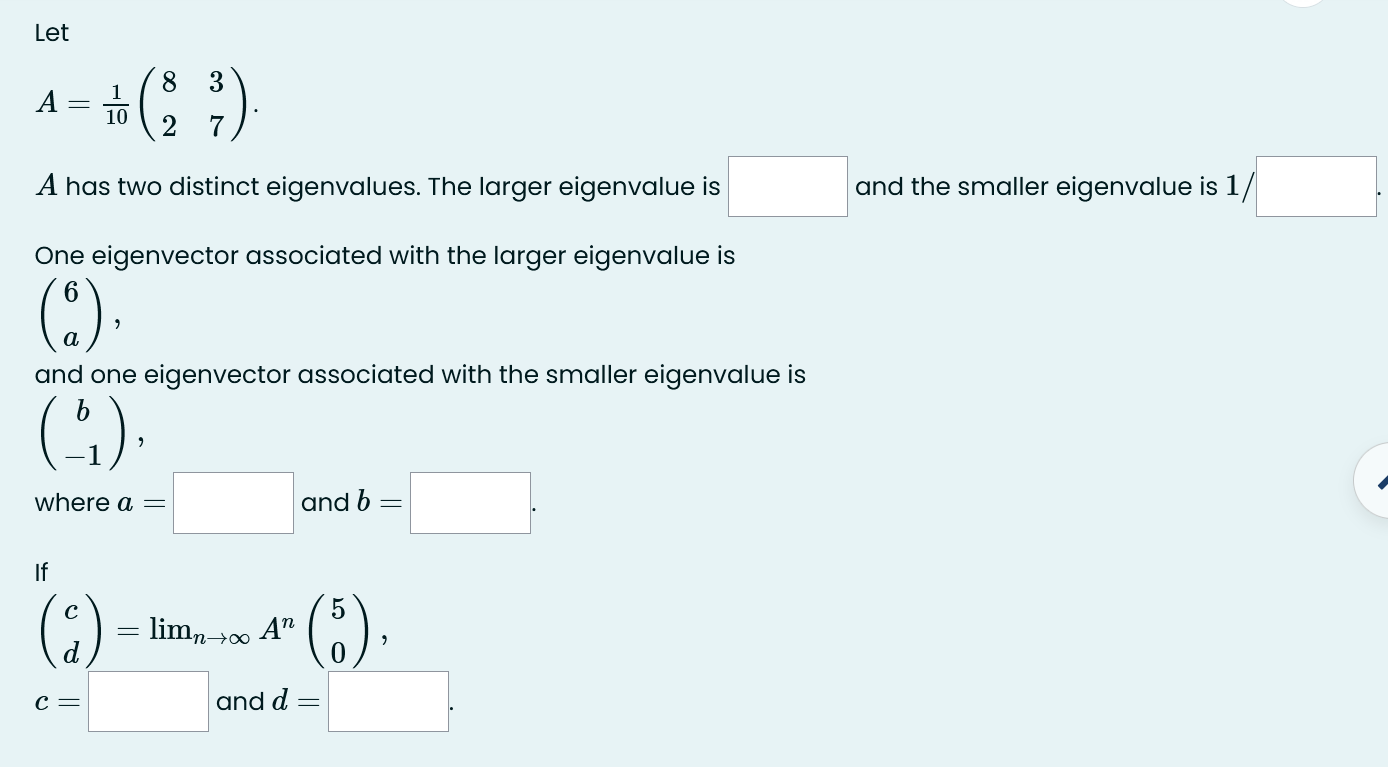Image resolution: width=1388 pixels, height=767 pixels.
Task: Click the text 'Let' at the top
Action: 51,33
